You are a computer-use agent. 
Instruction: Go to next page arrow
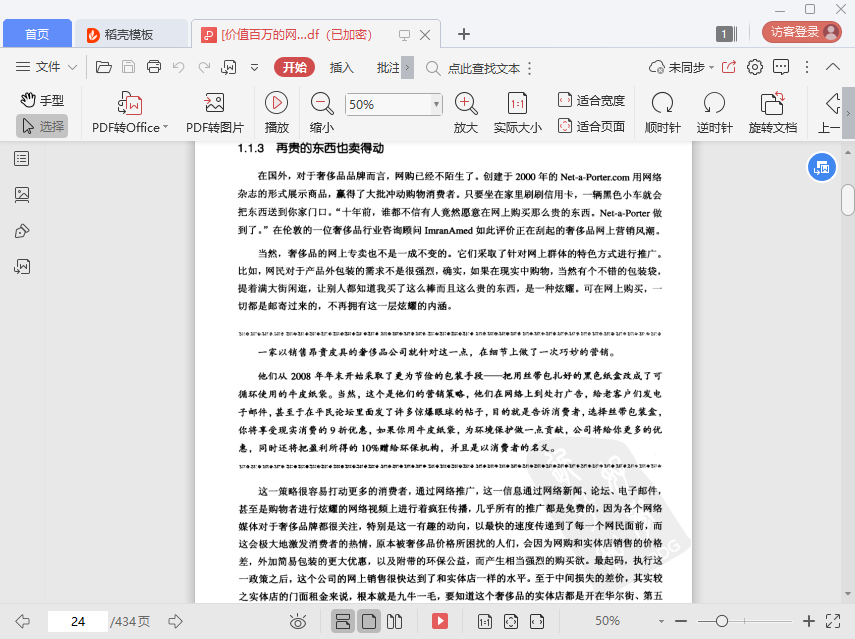coord(176,621)
